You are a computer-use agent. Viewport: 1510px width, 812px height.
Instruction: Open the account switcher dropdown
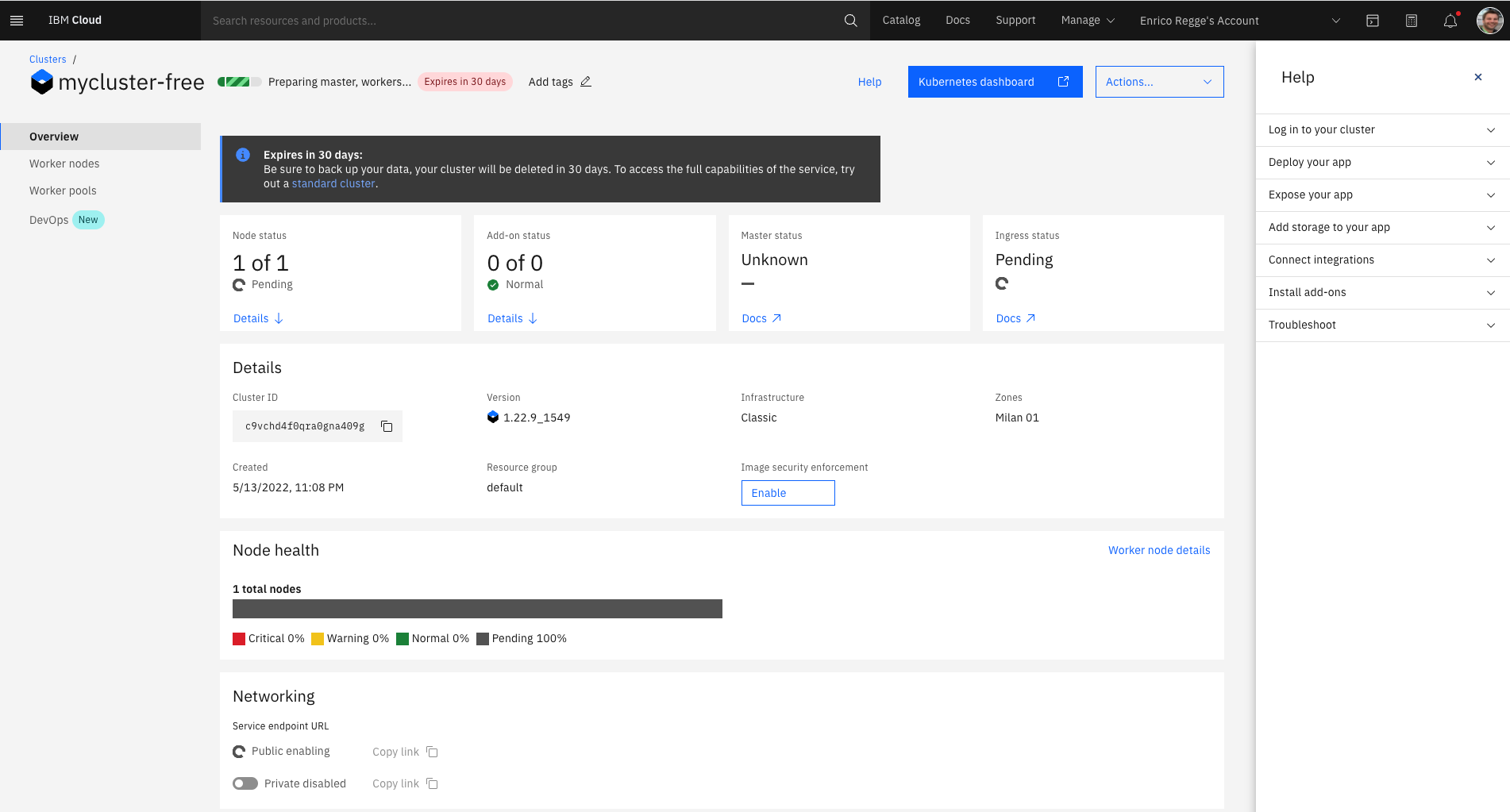click(x=1240, y=21)
